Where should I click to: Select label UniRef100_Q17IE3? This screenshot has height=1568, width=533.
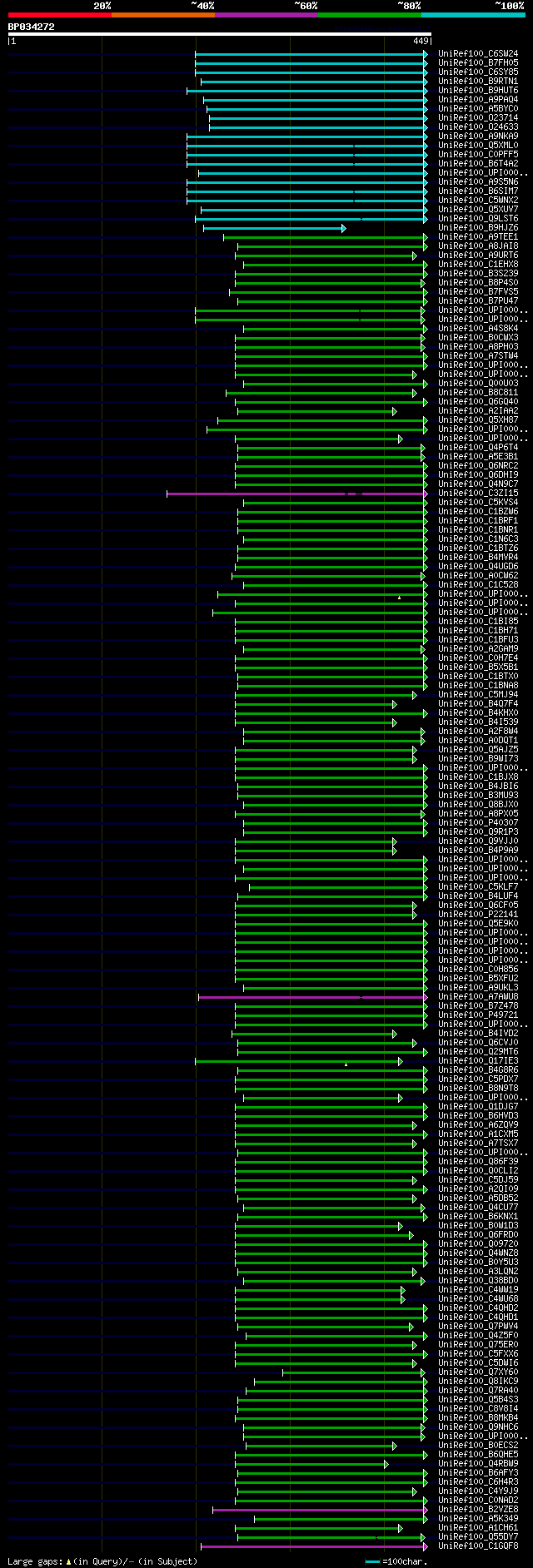point(478,1061)
